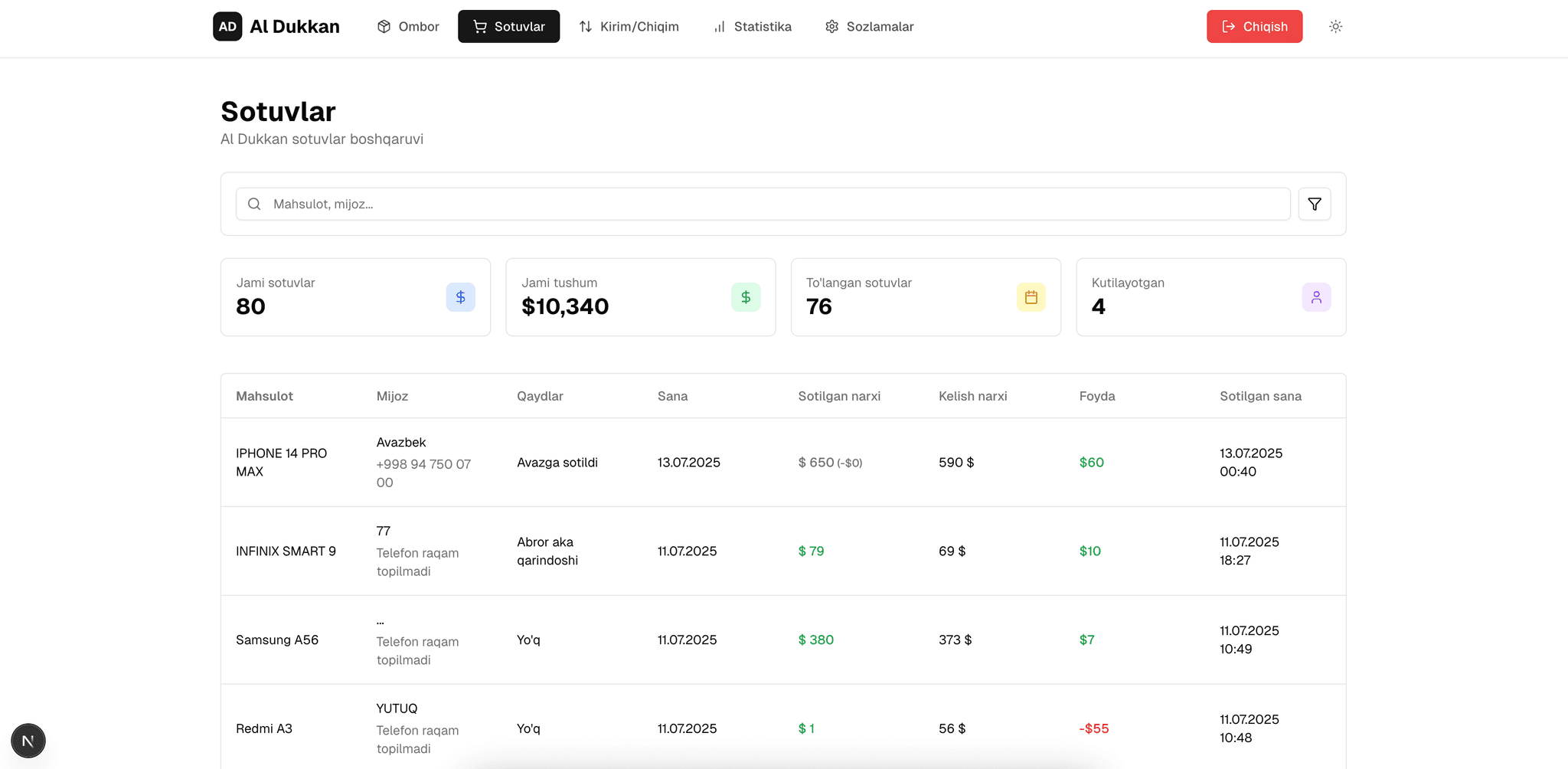Open the Next.js dev tools badge
The height and width of the screenshot is (769, 1568).
tap(28, 741)
